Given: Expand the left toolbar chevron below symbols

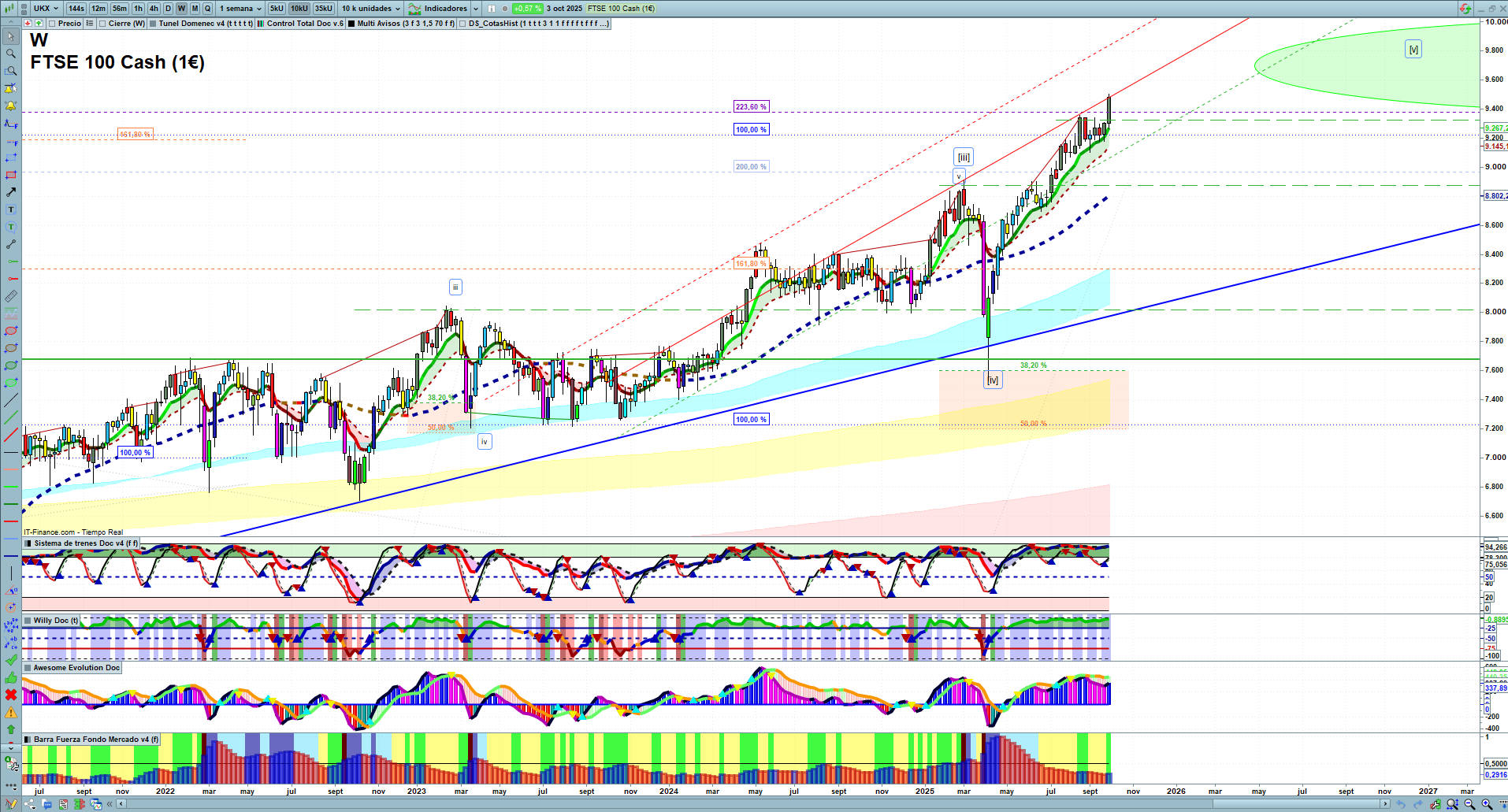Looking at the screenshot, I should pos(11,747).
